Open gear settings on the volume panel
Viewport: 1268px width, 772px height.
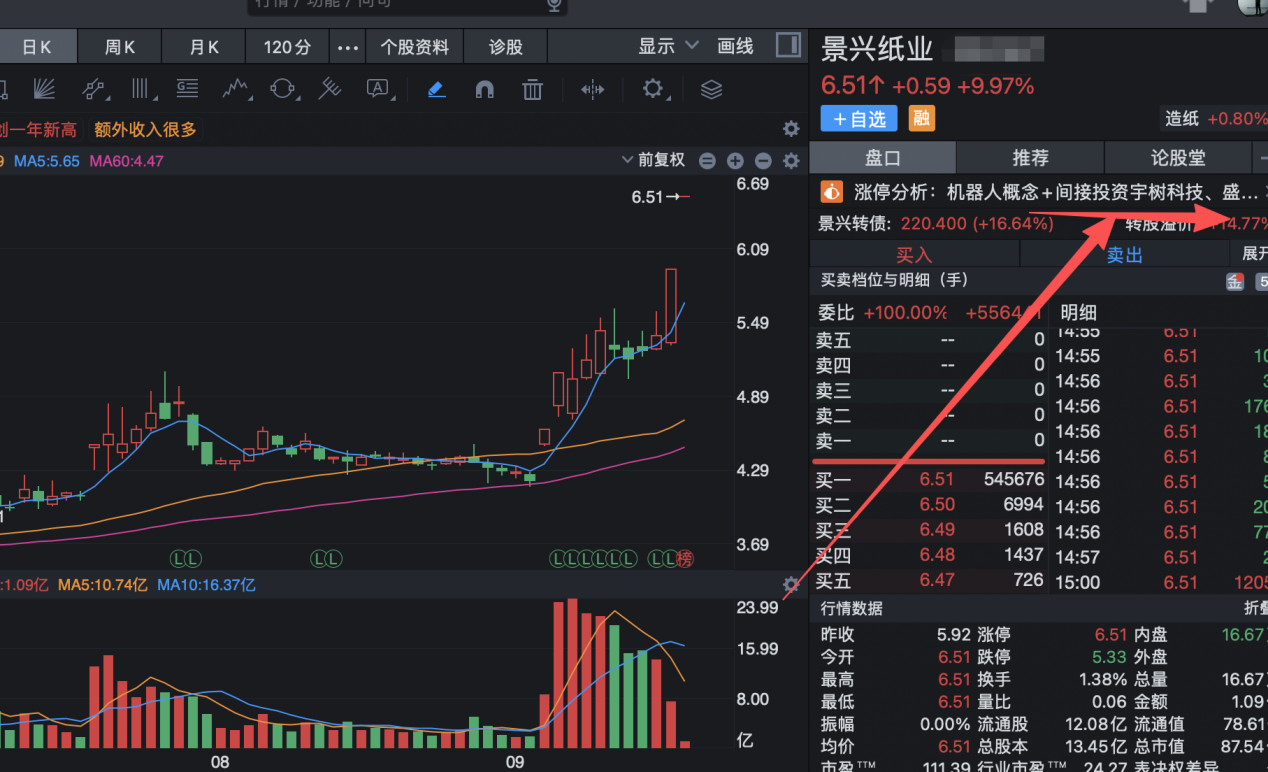pyautogui.click(x=791, y=585)
